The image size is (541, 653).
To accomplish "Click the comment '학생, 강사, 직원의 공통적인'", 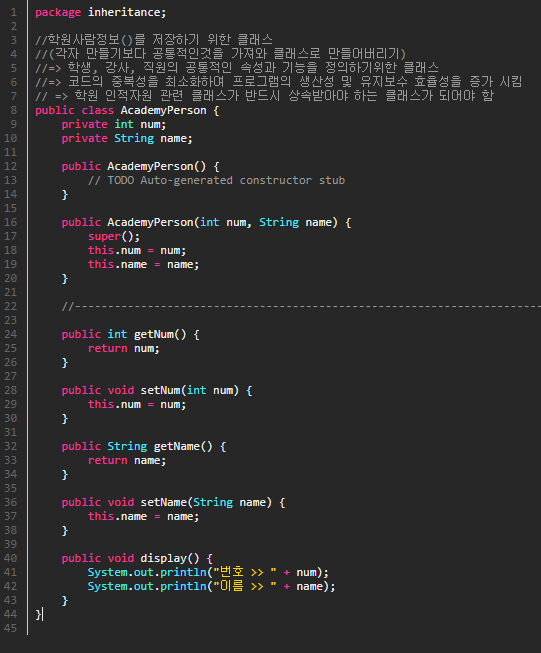I will (x=150, y=68).
